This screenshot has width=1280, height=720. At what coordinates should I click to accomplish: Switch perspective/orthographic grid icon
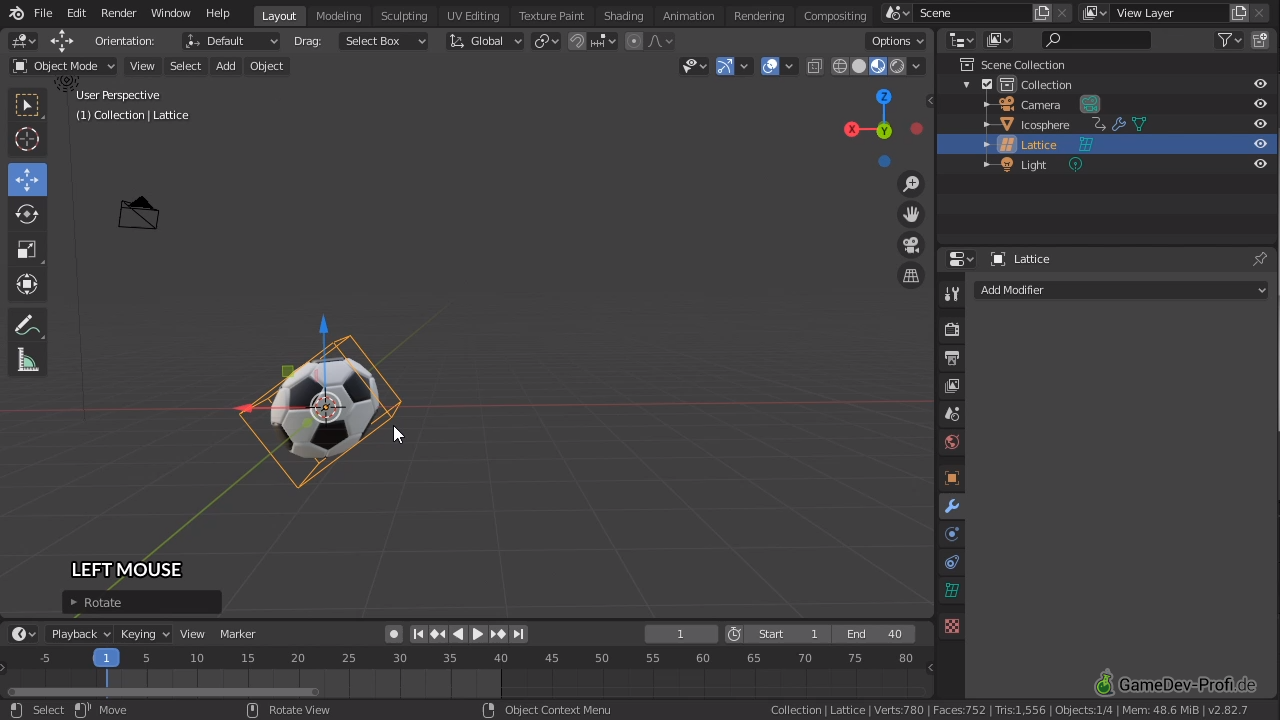911,276
